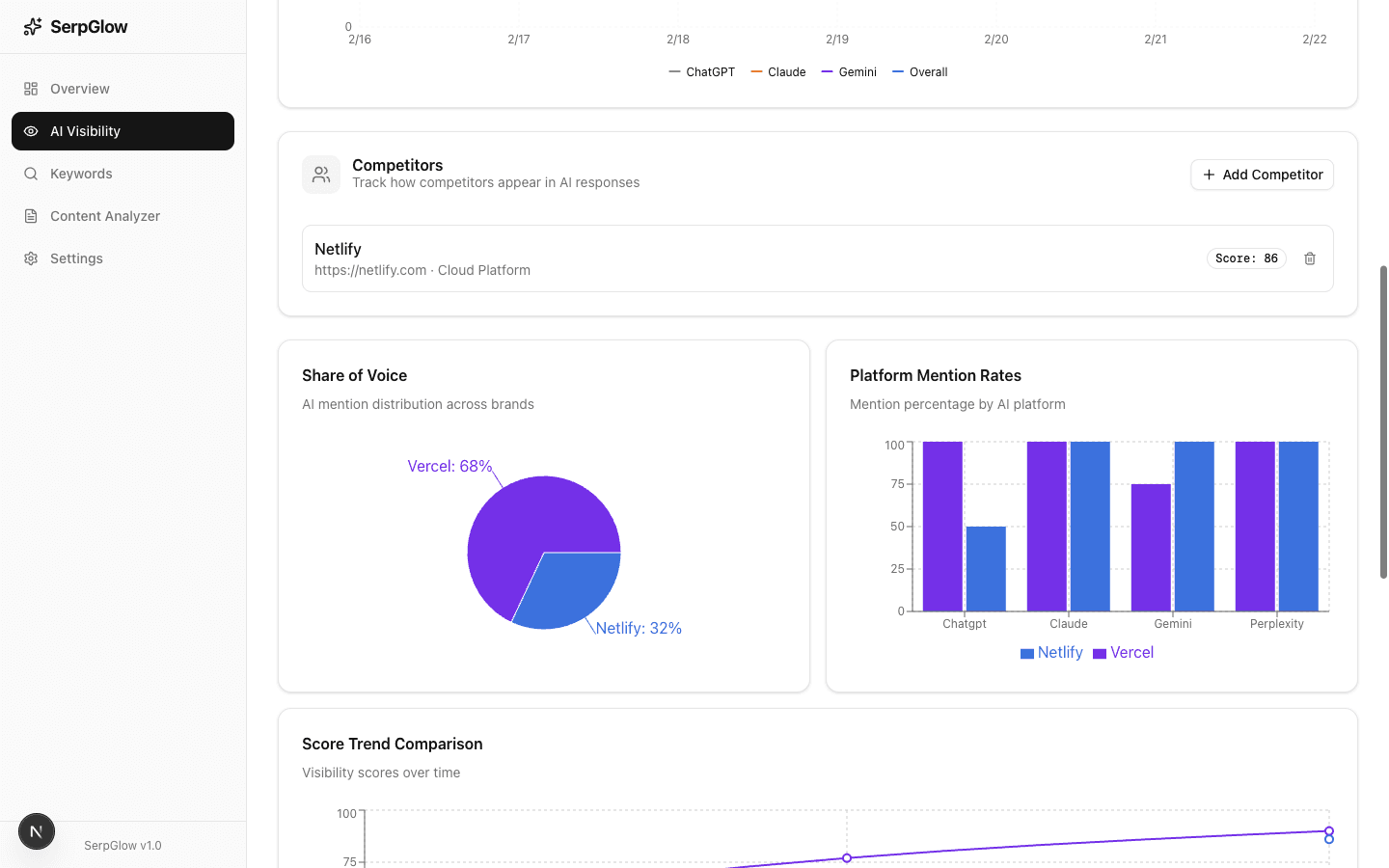The height and width of the screenshot is (868, 1389).
Task: Click the Content Analyzer document icon
Action: 30,215
